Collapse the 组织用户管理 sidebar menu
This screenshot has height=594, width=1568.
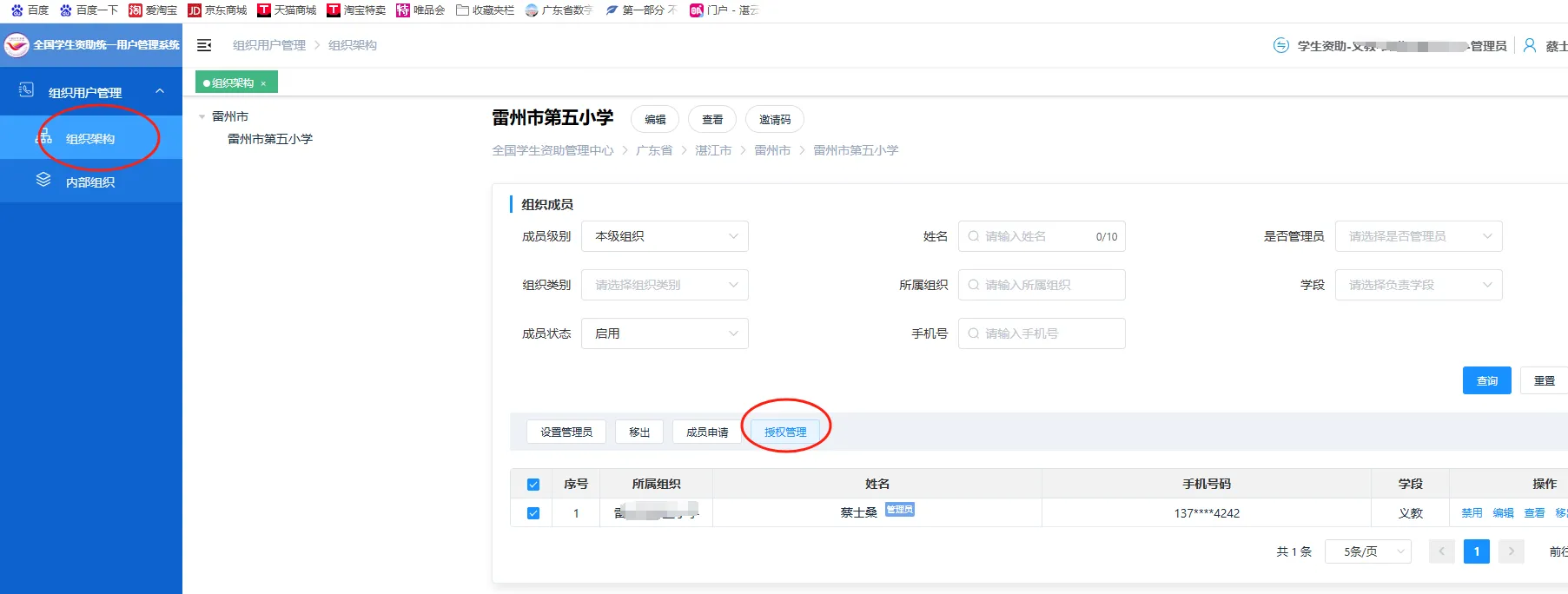tap(160, 91)
